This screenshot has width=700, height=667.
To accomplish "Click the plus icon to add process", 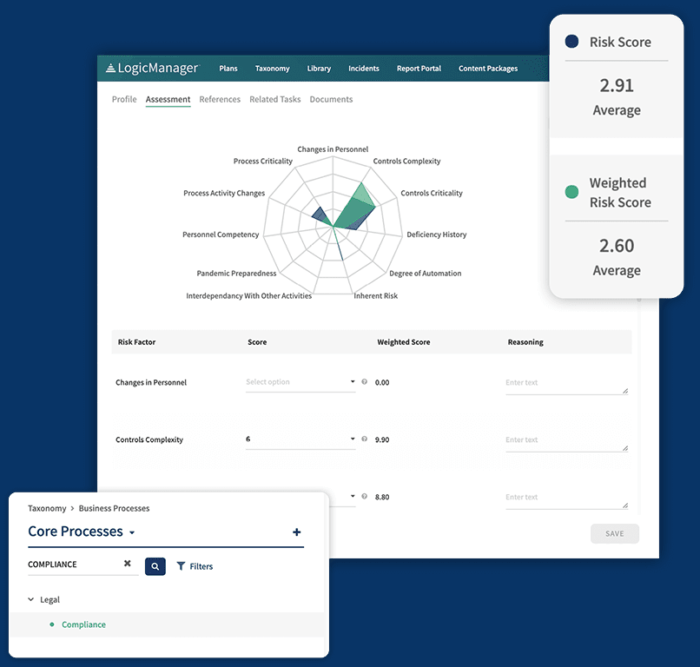I will (x=296, y=532).
